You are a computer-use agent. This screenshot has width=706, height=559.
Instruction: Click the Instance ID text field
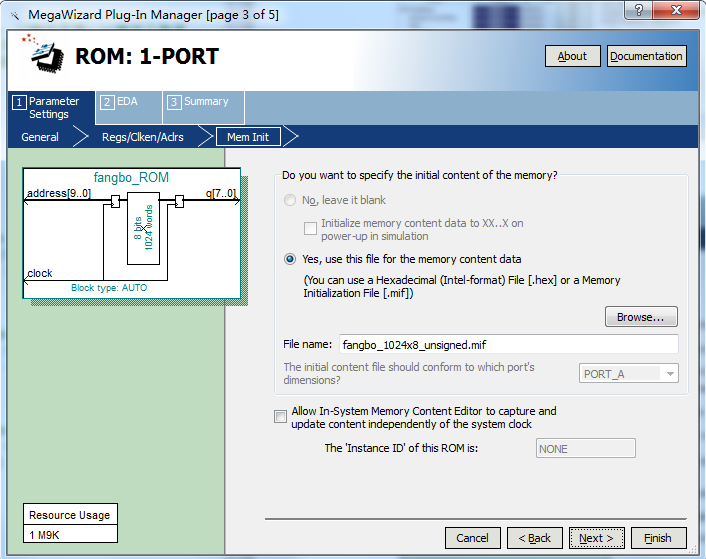click(585, 449)
